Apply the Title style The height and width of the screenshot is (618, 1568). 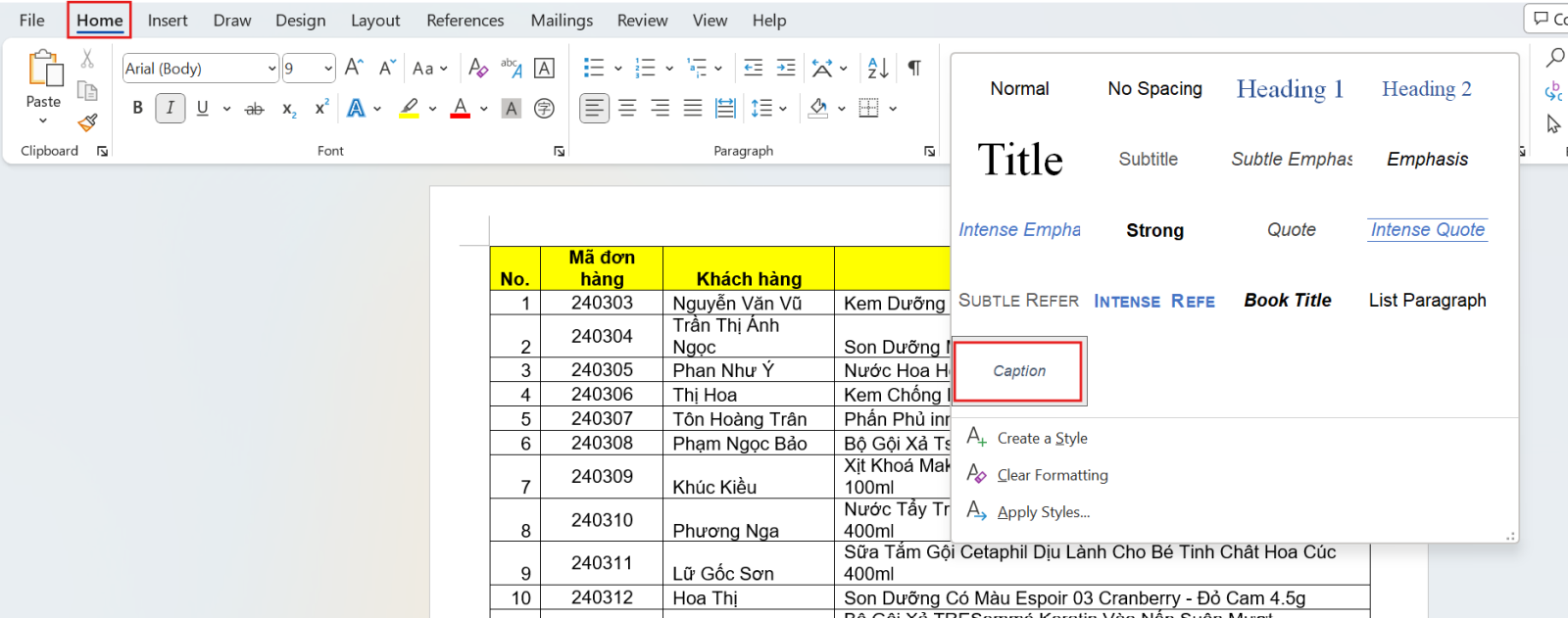(x=1020, y=159)
